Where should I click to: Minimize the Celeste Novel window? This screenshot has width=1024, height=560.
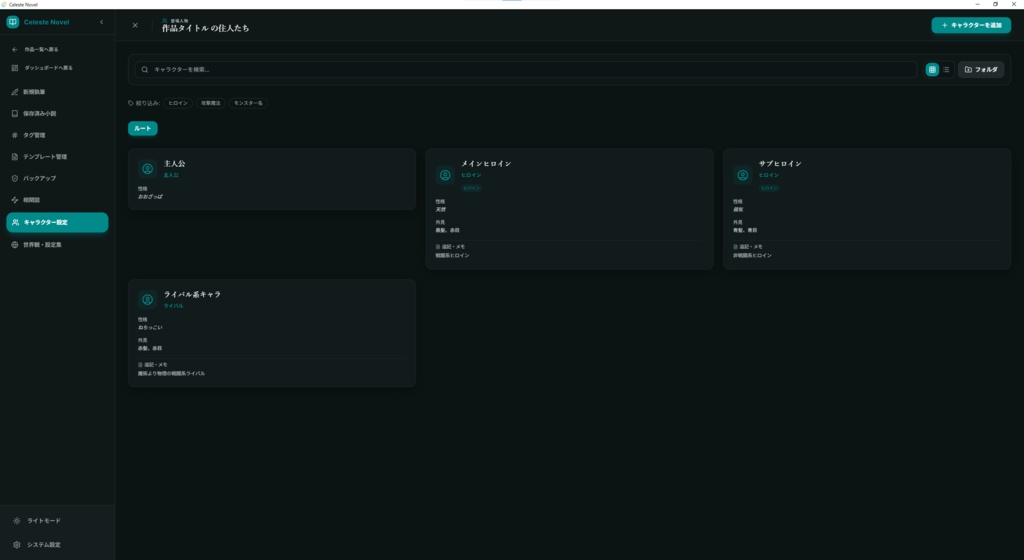coord(978,4)
